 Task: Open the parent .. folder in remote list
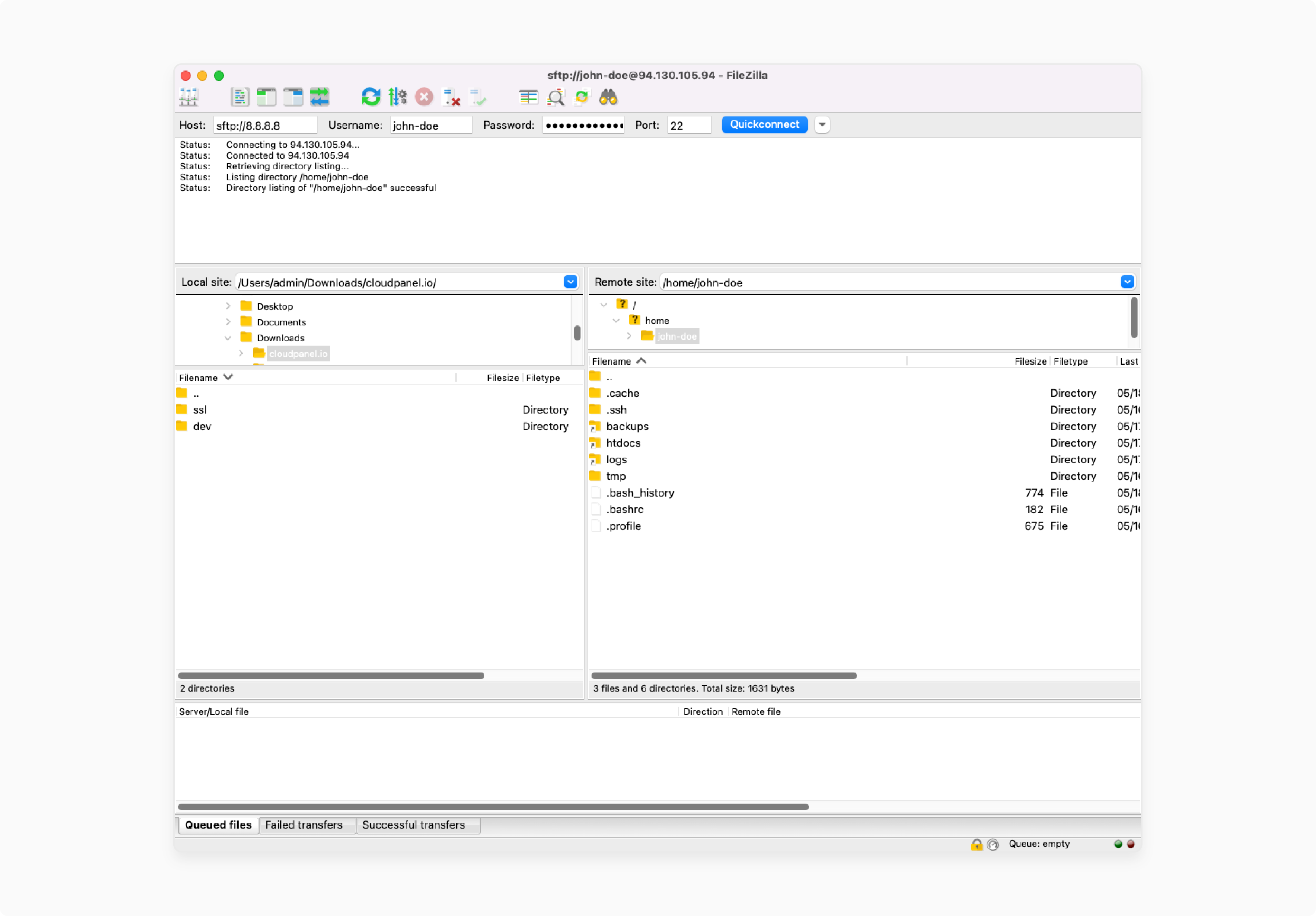[x=864, y=376]
